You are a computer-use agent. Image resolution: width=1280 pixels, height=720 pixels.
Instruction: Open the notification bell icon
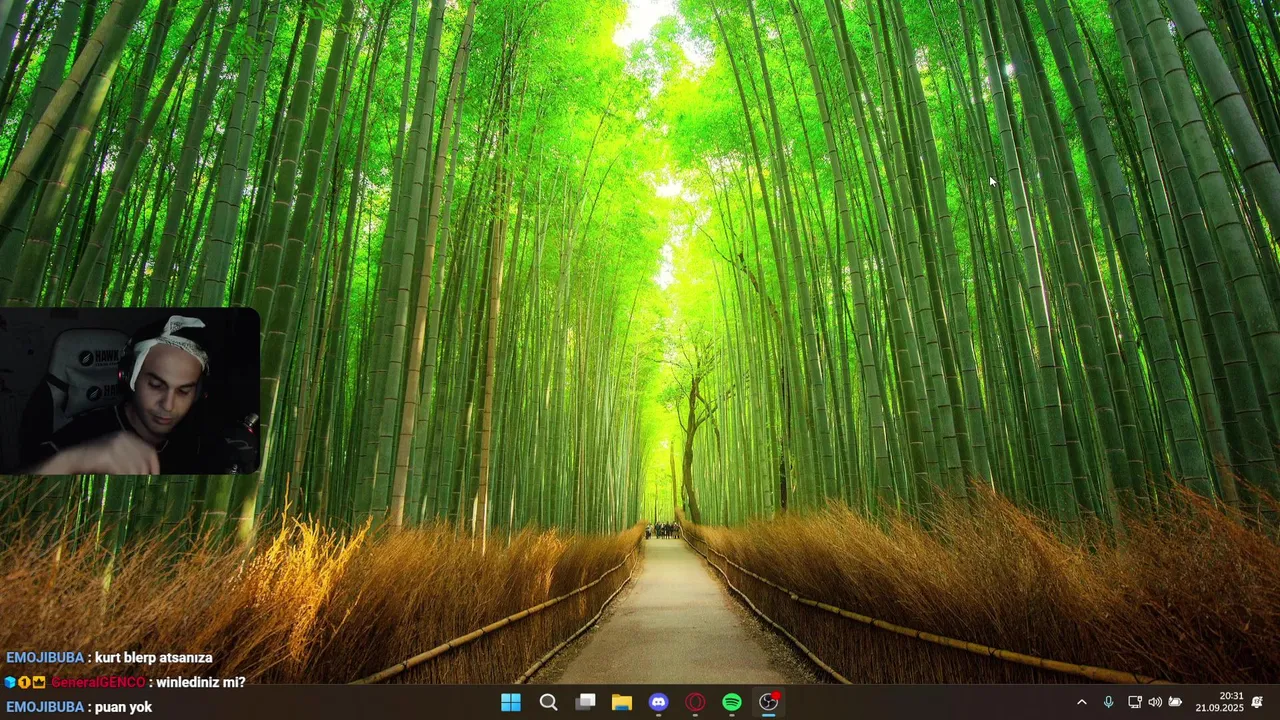coord(1257,702)
